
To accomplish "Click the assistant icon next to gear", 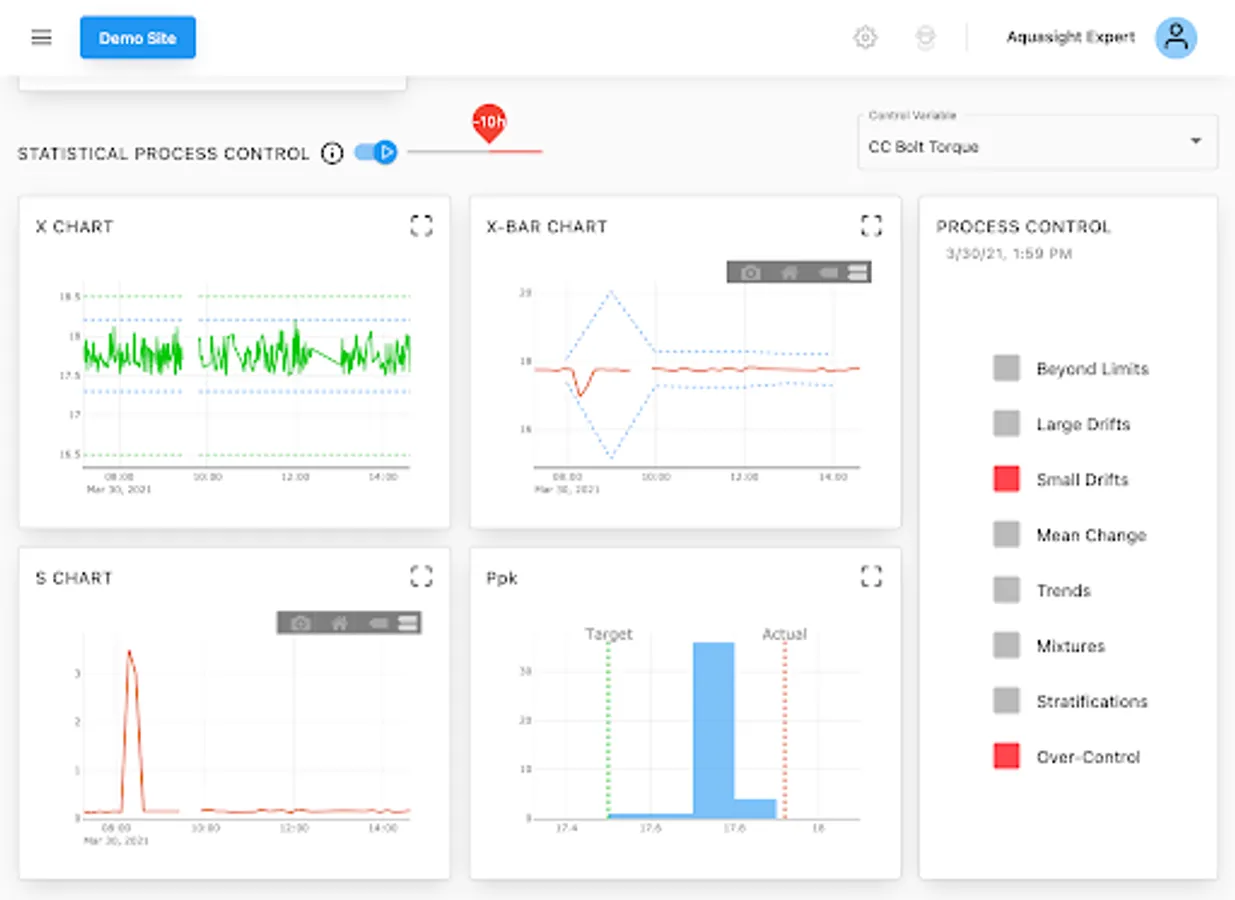I will click(925, 38).
